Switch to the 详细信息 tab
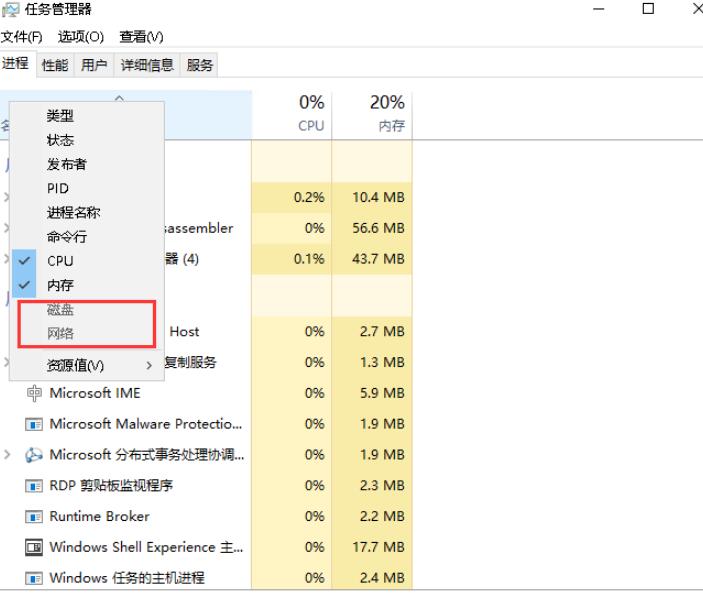 pyautogui.click(x=147, y=65)
